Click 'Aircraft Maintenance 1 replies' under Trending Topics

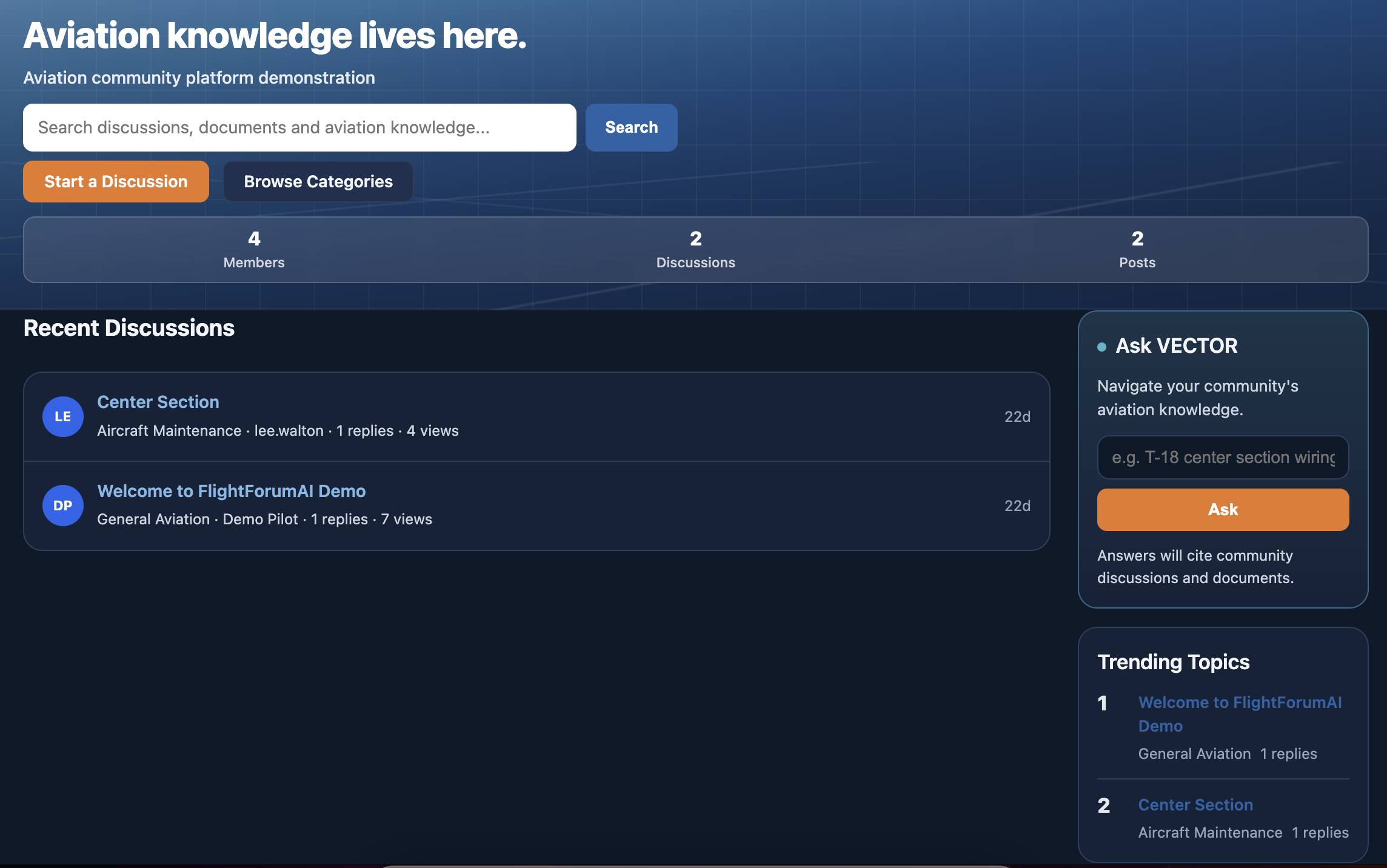[1243, 833]
